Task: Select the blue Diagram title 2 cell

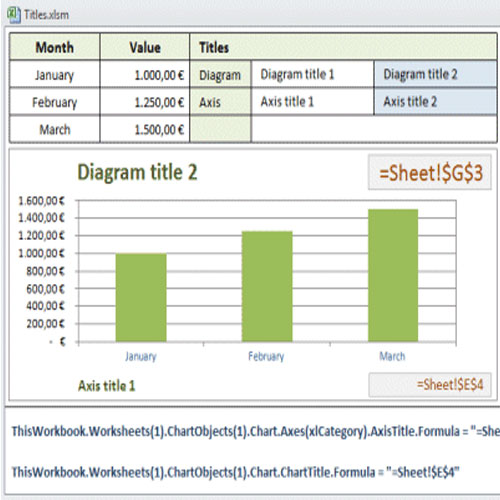Action: (436, 74)
